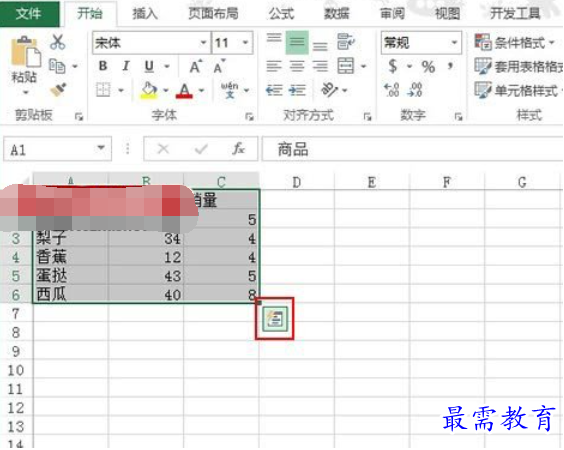Select column D header
This screenshot has width=564, height=450.
(296, 182)
